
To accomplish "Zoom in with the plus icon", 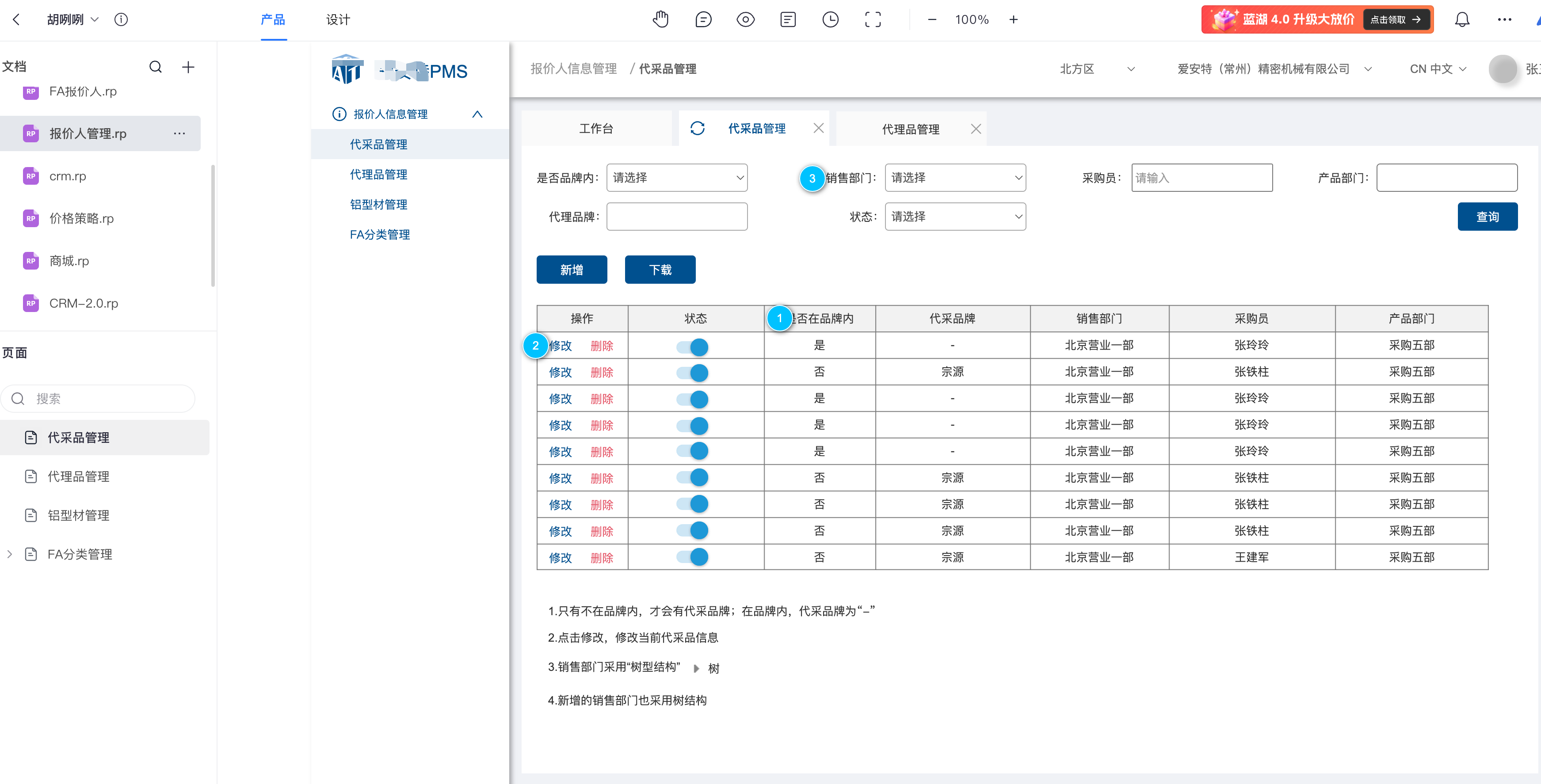I will point(1013,20).
